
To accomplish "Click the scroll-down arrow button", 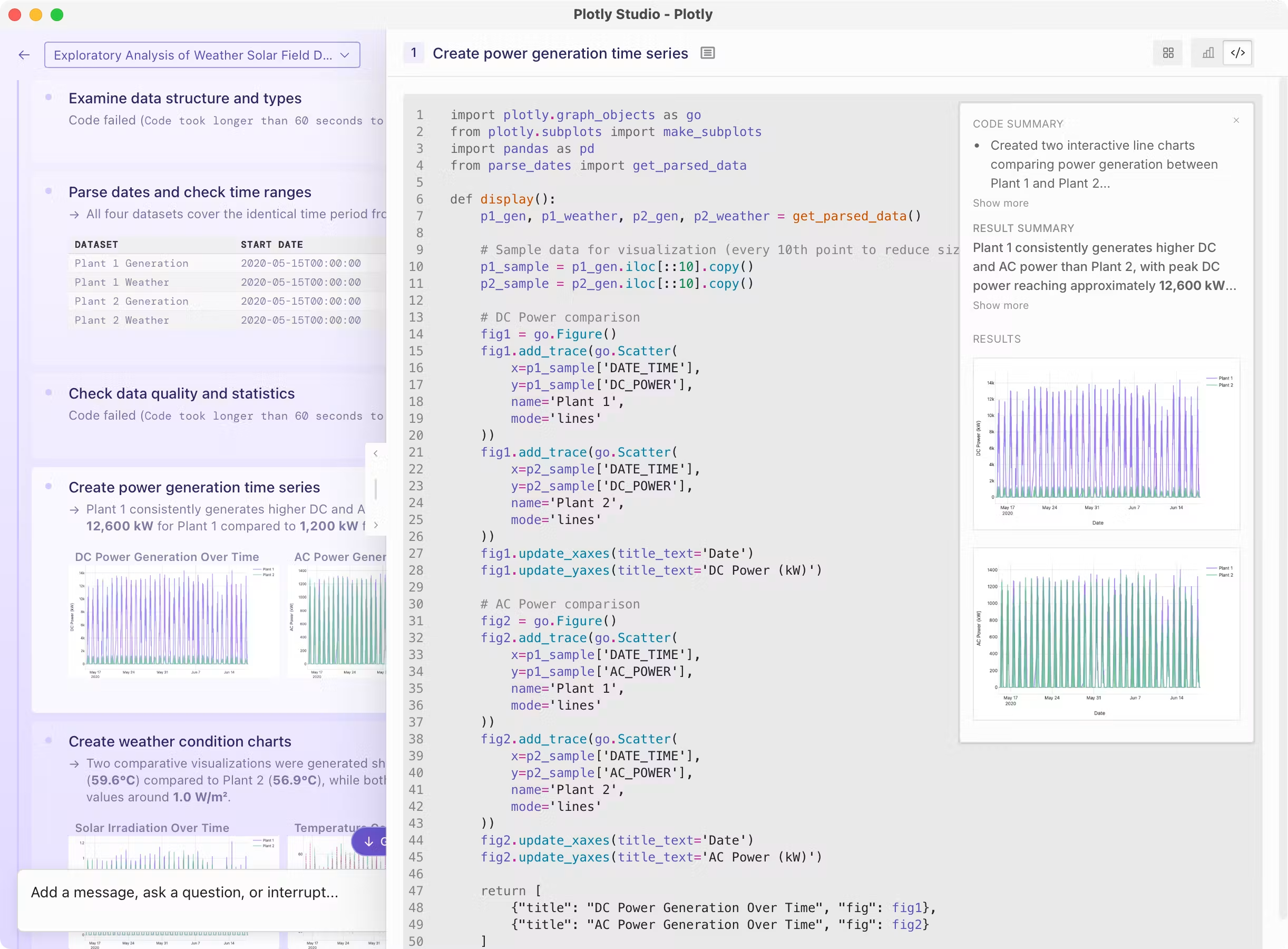I will [x=369, y=841].
